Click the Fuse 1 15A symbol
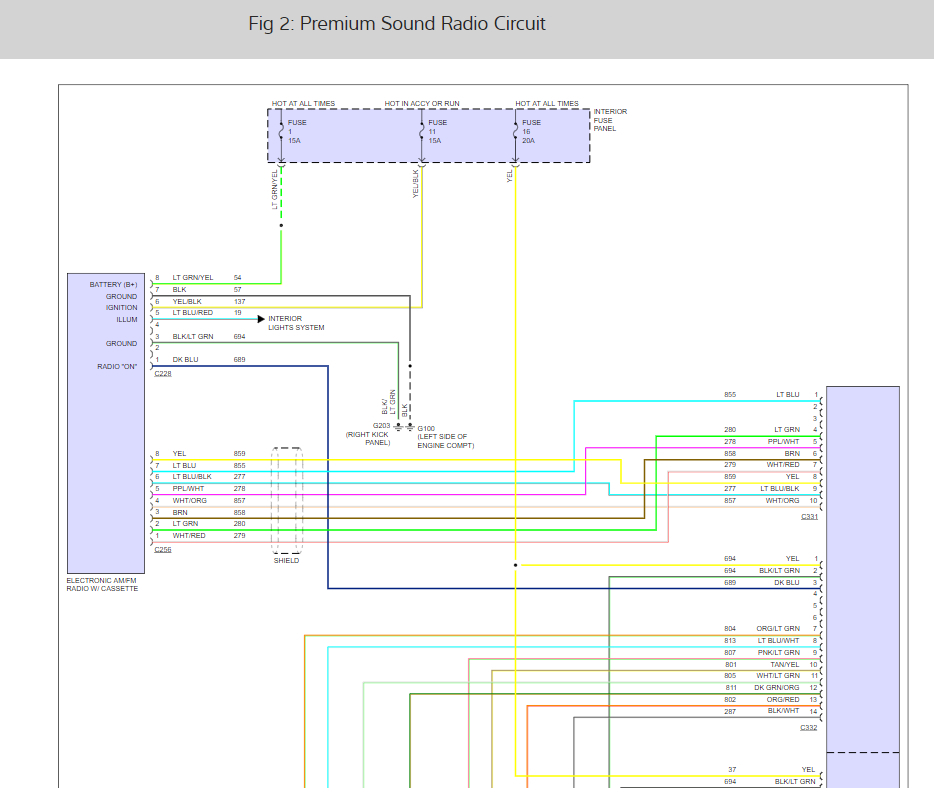 [281, 131]
